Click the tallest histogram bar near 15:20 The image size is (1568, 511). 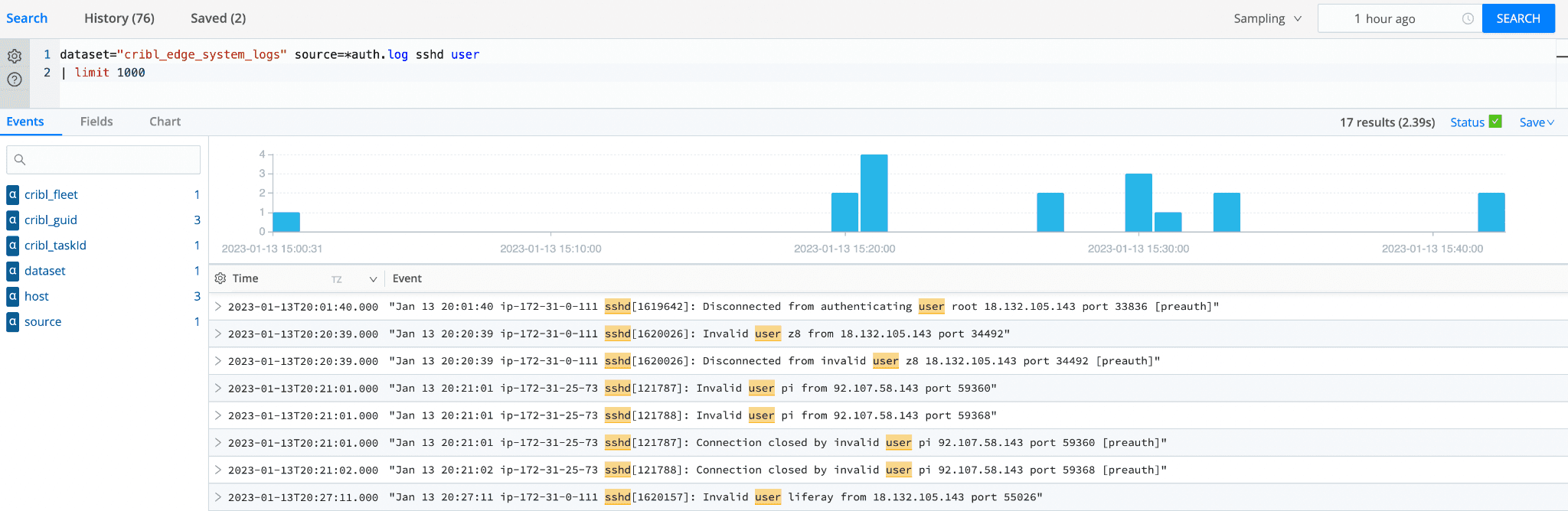[874, 194]
